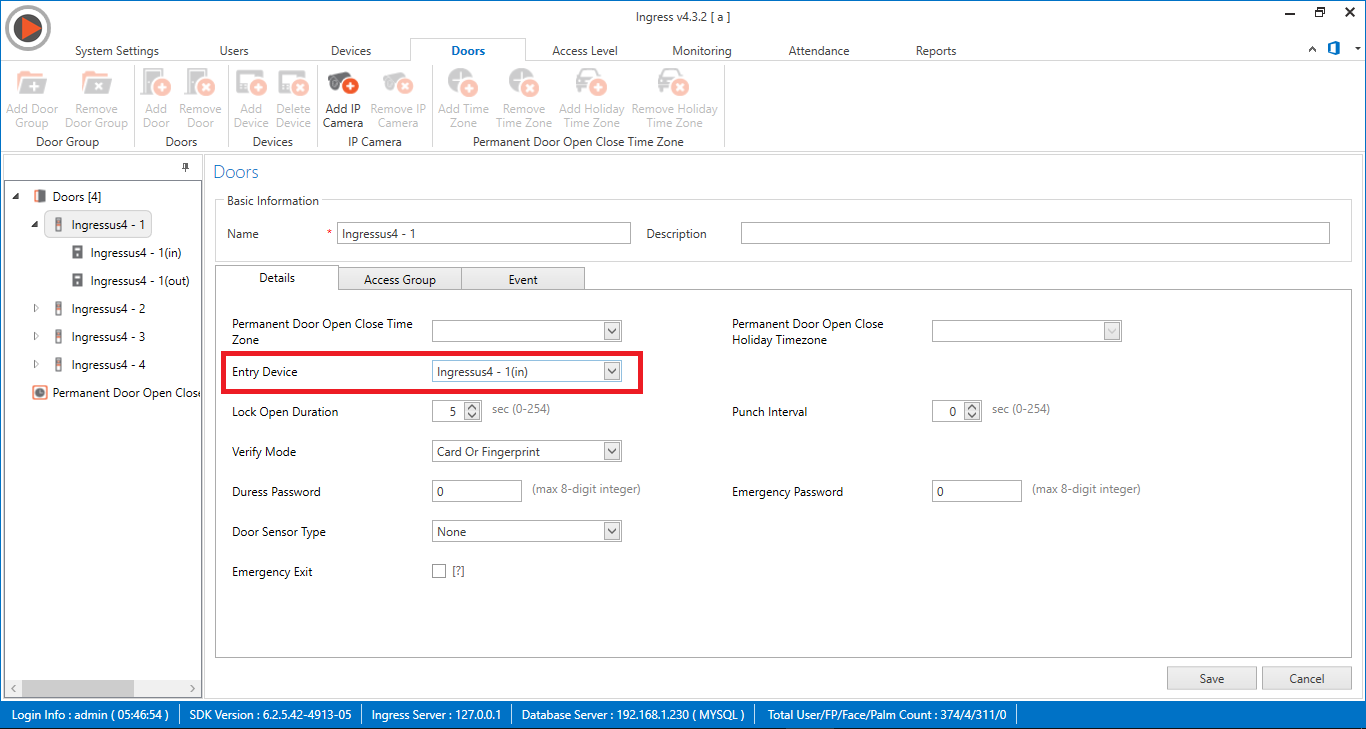Image resolution: width=1366 pixels, height=729 pixels.
Task: Click the Save button
Action: tap(1211, 678)
